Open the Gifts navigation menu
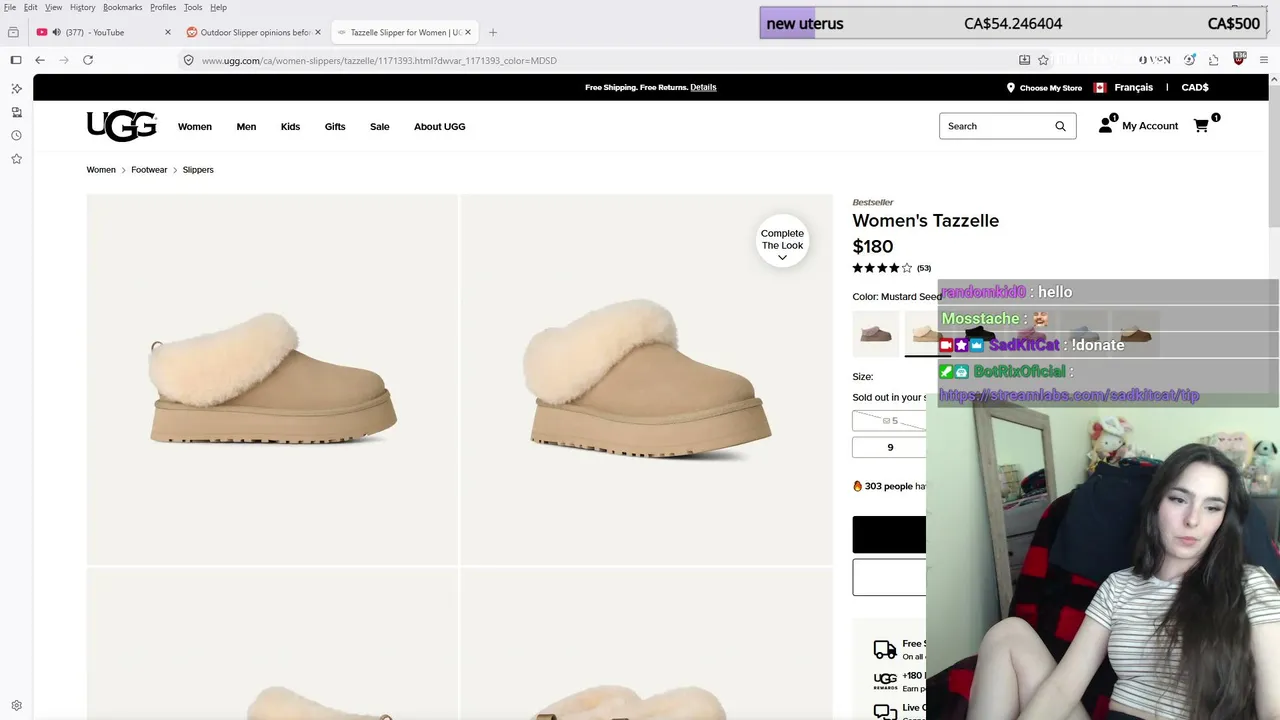The image size is (1280, 720). coord(335,127)
